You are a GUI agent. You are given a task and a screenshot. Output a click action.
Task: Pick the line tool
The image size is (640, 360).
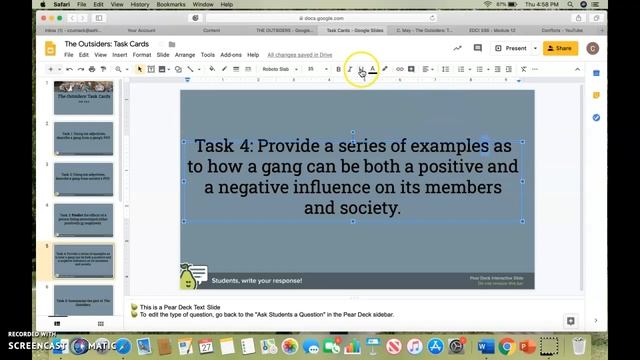190,69
